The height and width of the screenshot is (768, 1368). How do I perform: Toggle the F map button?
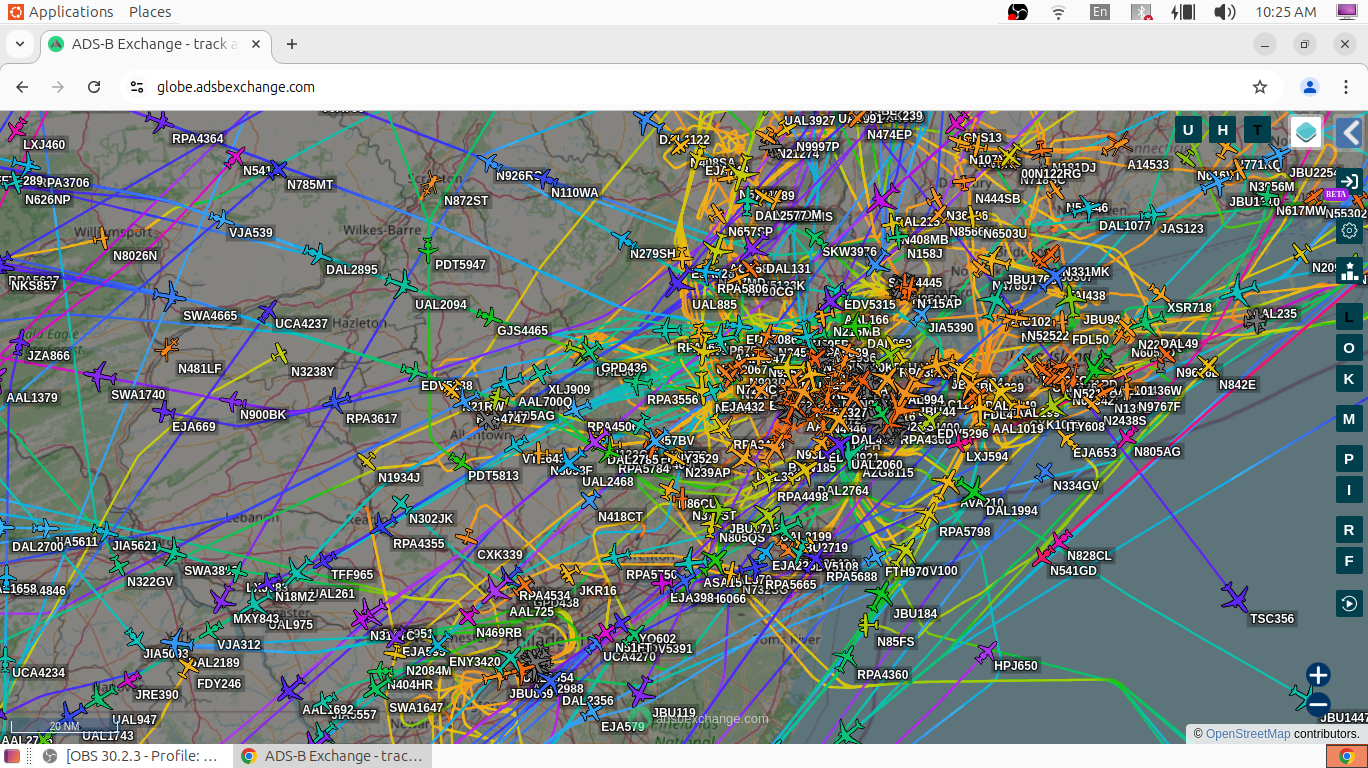tap(1349, 560)
